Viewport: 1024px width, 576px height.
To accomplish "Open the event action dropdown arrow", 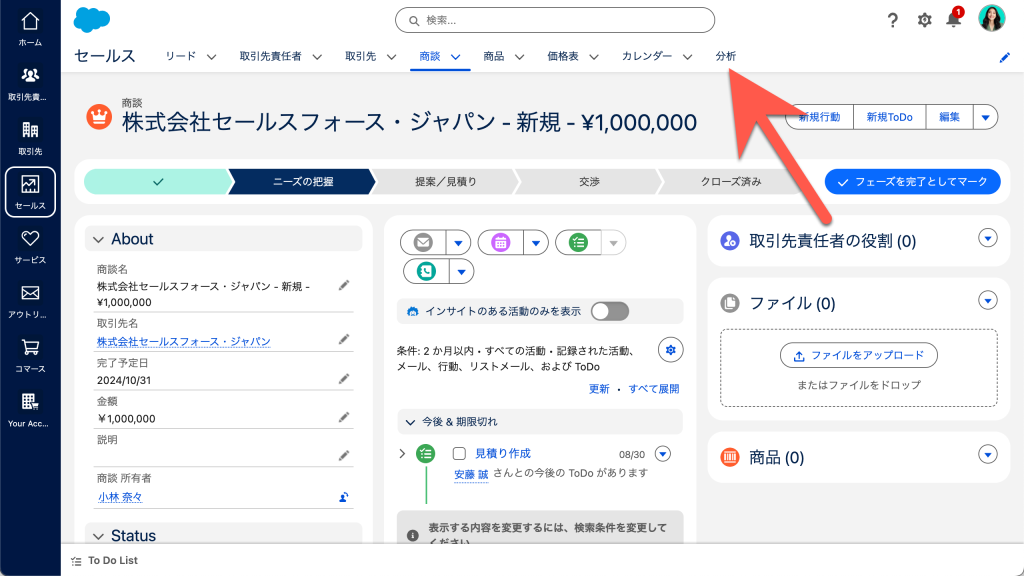I will point(536,243).
